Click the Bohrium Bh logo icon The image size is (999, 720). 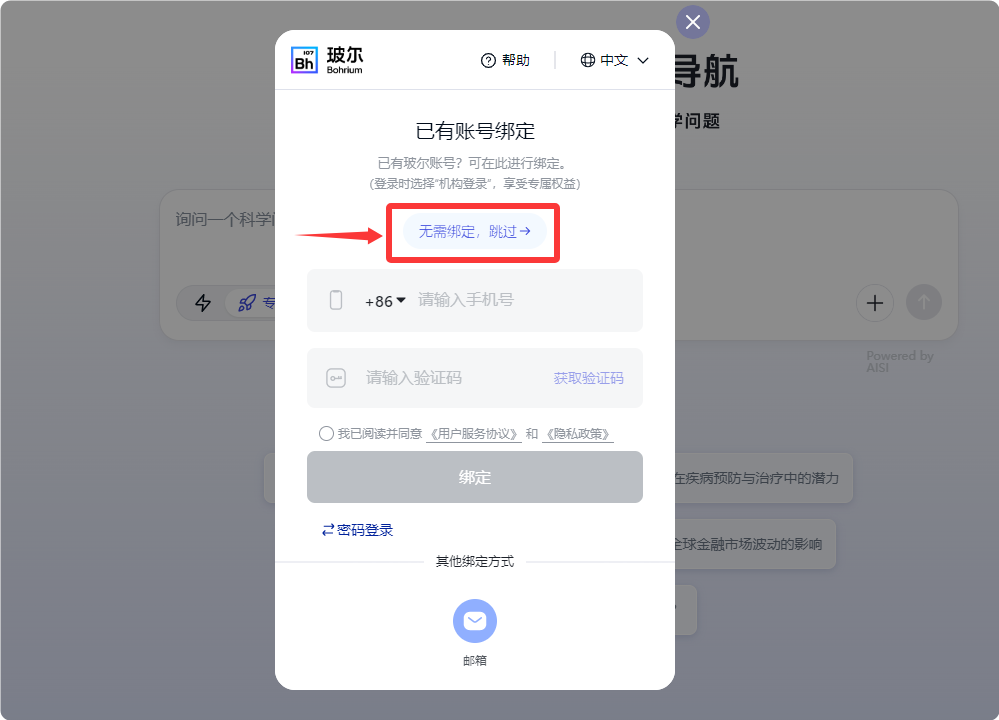pyautogui.click(x=304, y=60)
